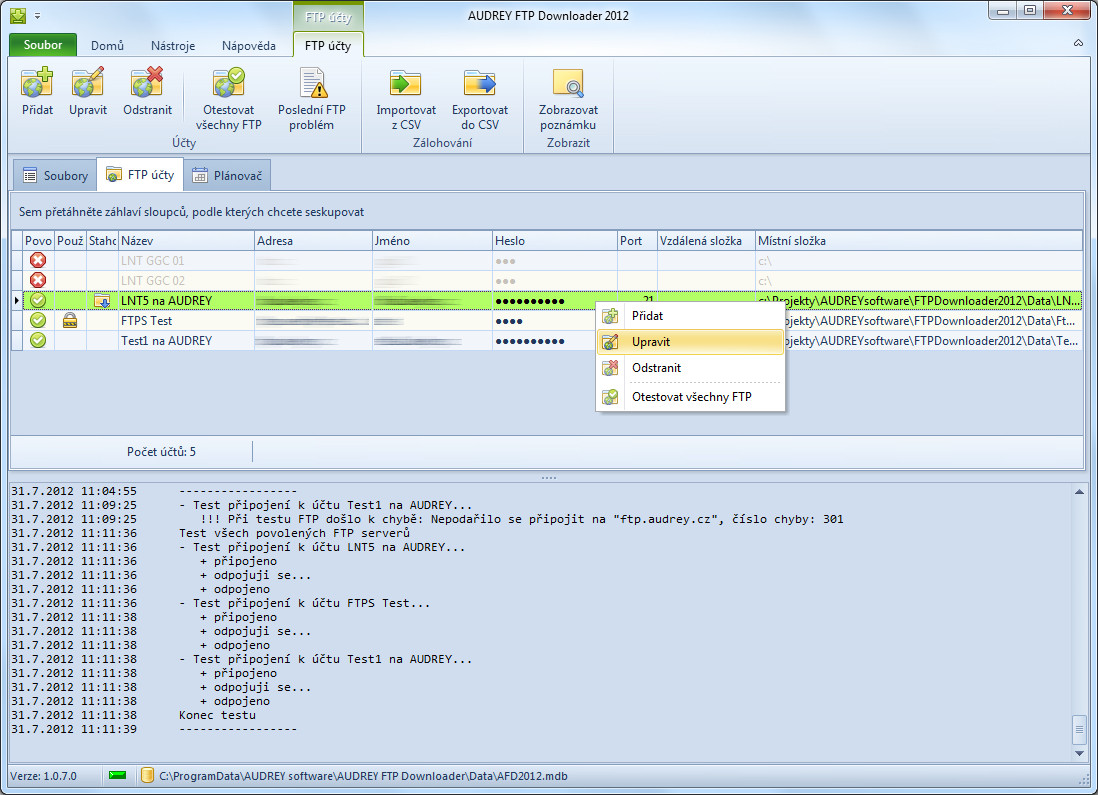Viewport: 1098px width, 795px height.
Task: Click the "Test připojení k účtu FTPS Test..." log line
Action: pos(305,603)
